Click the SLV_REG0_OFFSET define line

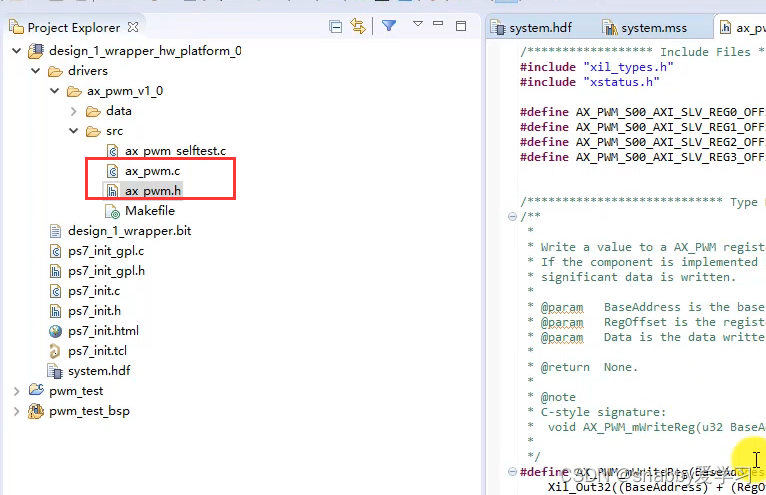tap(643, 112)
